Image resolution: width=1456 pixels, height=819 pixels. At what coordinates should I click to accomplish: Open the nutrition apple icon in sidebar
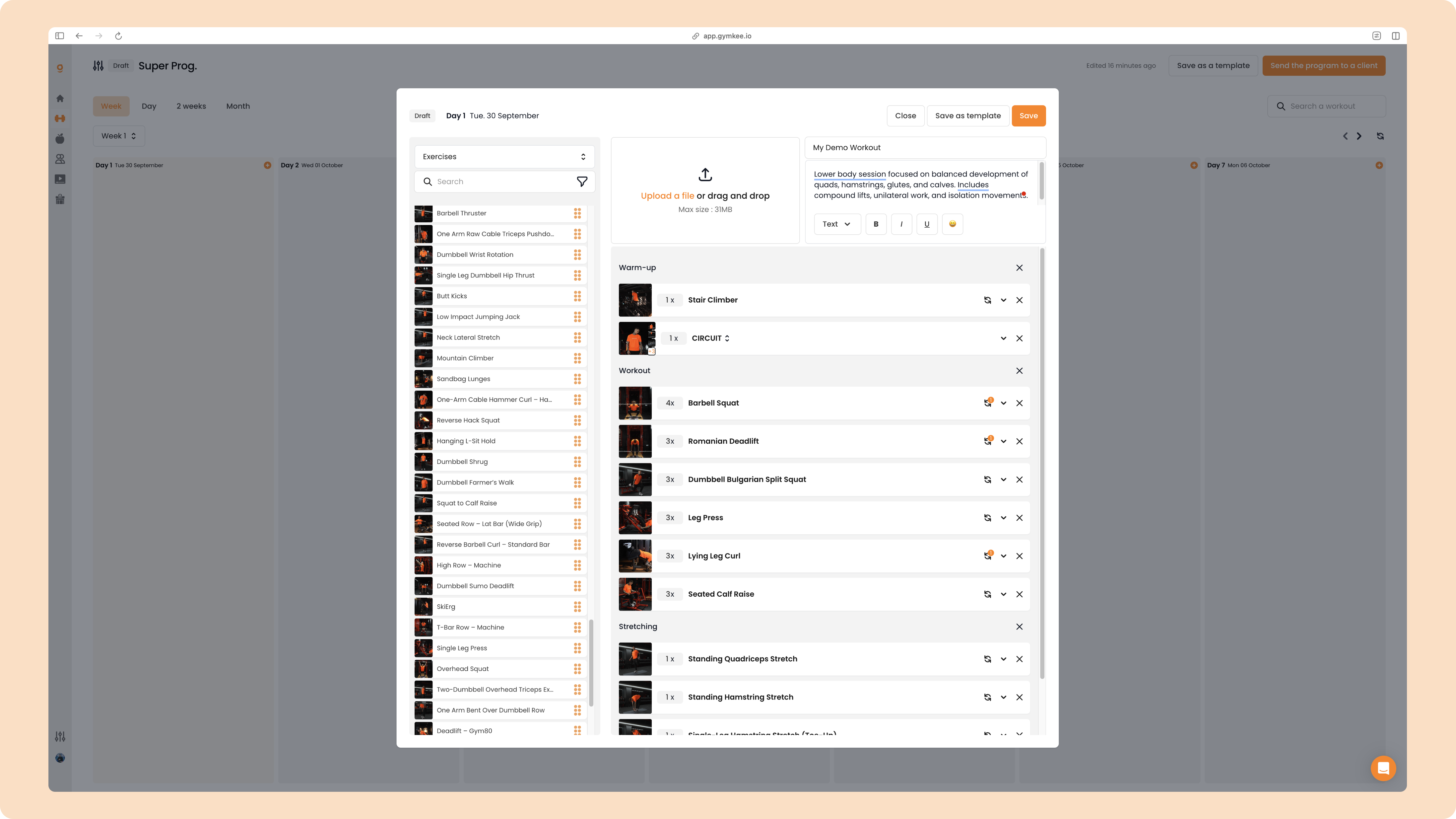point(60,139)
